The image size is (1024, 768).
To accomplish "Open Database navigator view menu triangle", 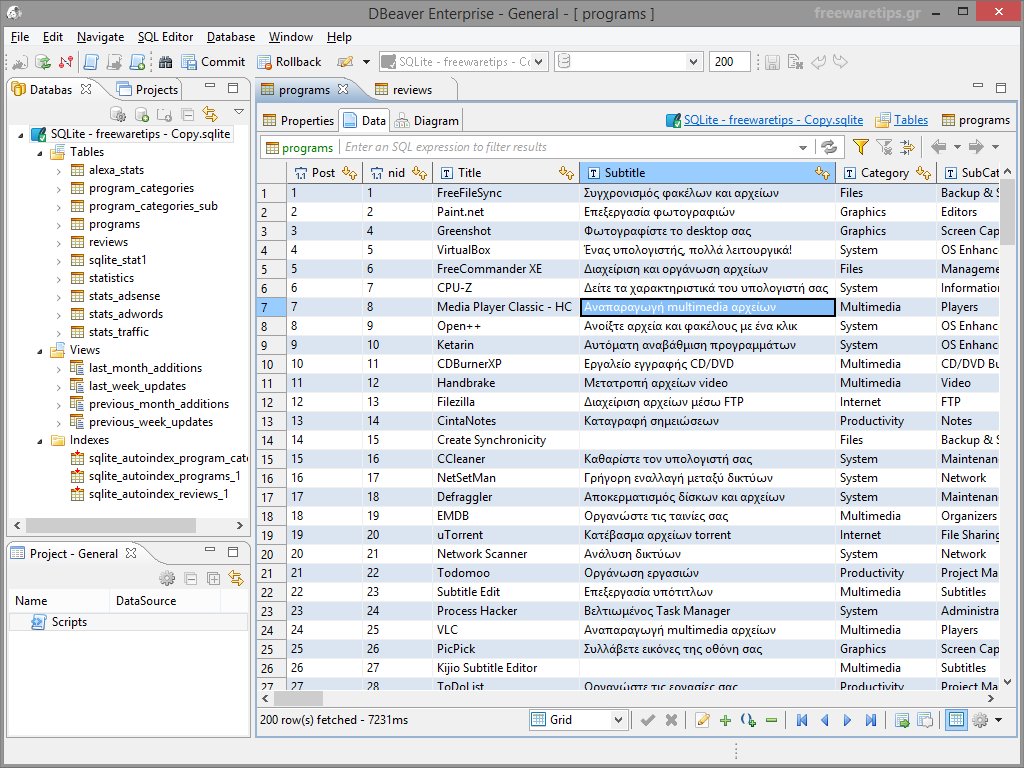I will point(239,112).
